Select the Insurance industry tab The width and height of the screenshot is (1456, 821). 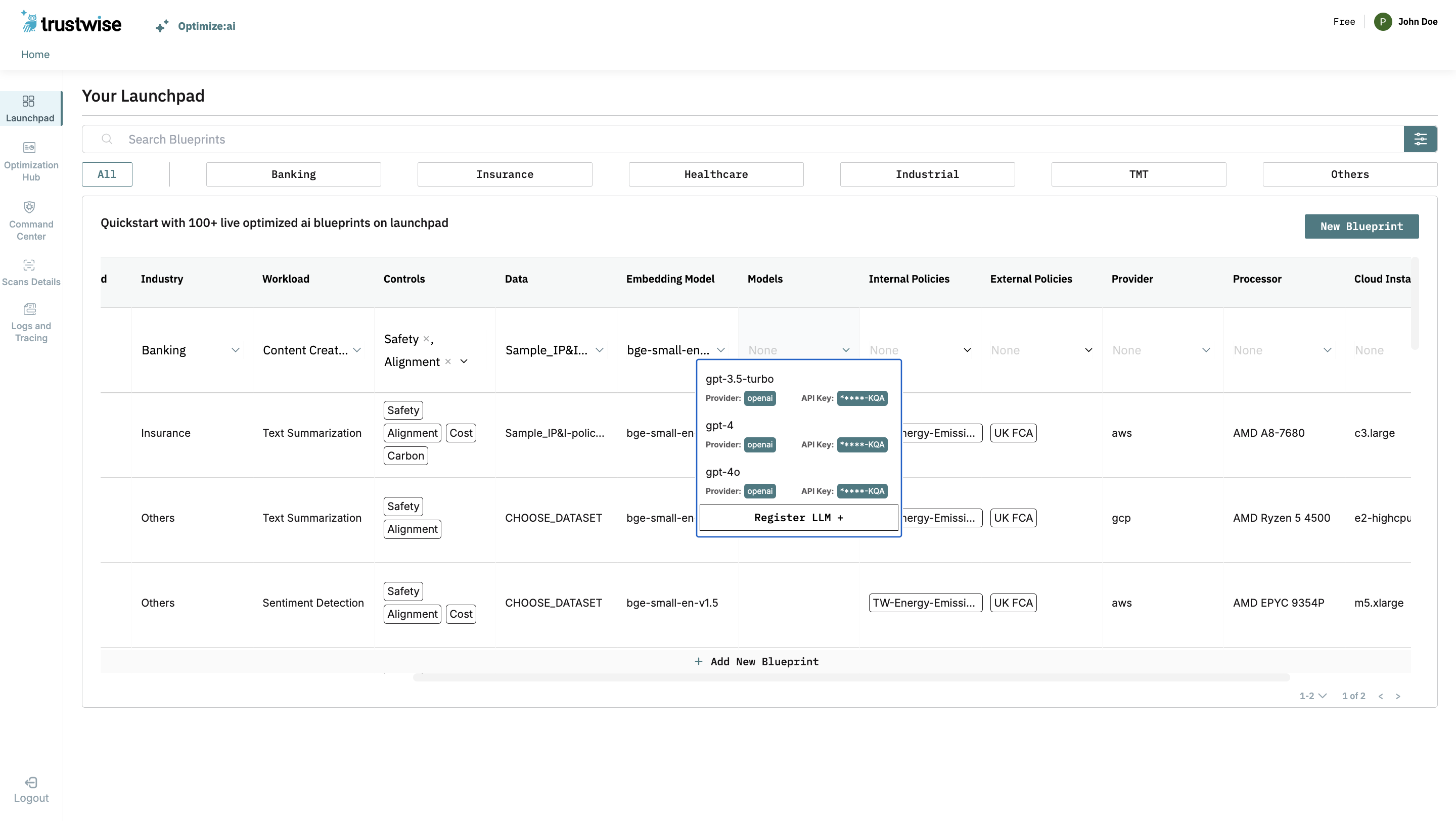point(504,174)
